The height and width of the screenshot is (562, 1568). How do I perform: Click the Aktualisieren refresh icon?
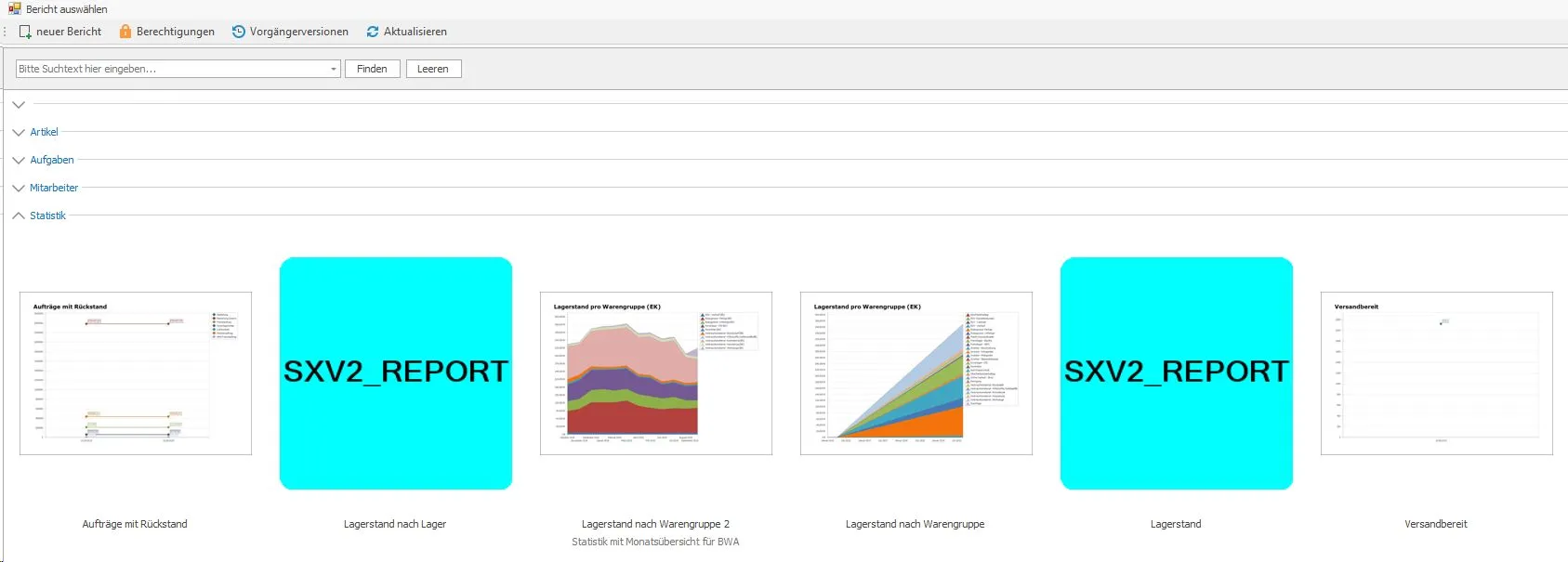pyautogui.click(x=373, y=32)
